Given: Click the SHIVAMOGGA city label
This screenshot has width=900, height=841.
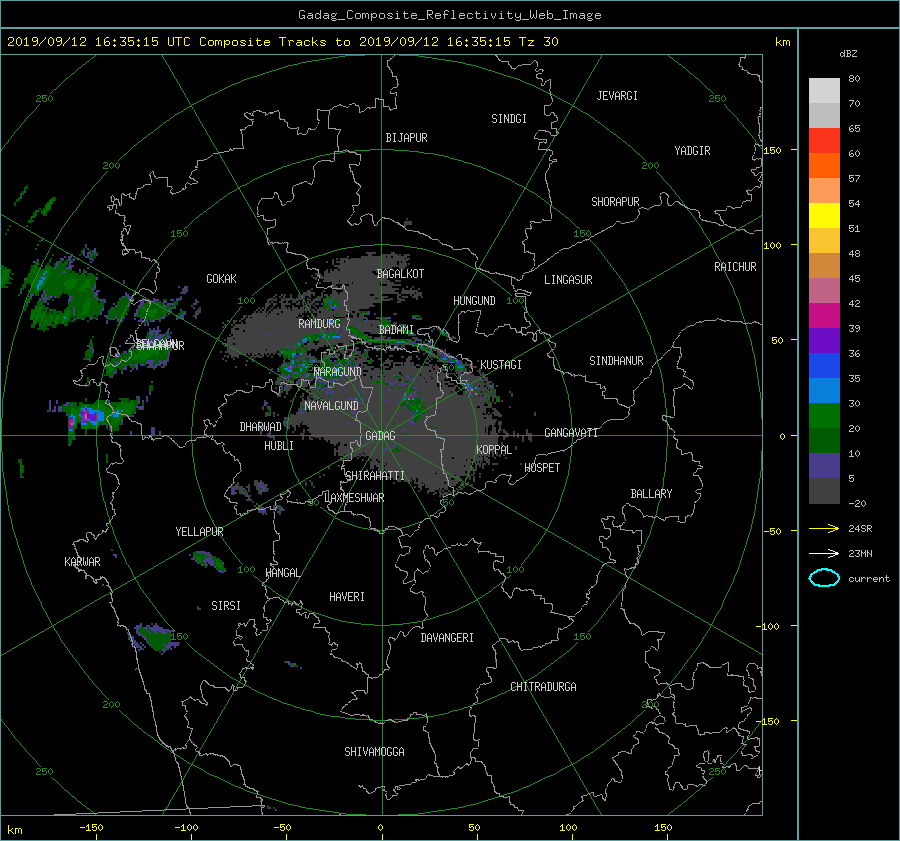Looking at the screenshot, I should coord(374,751).
